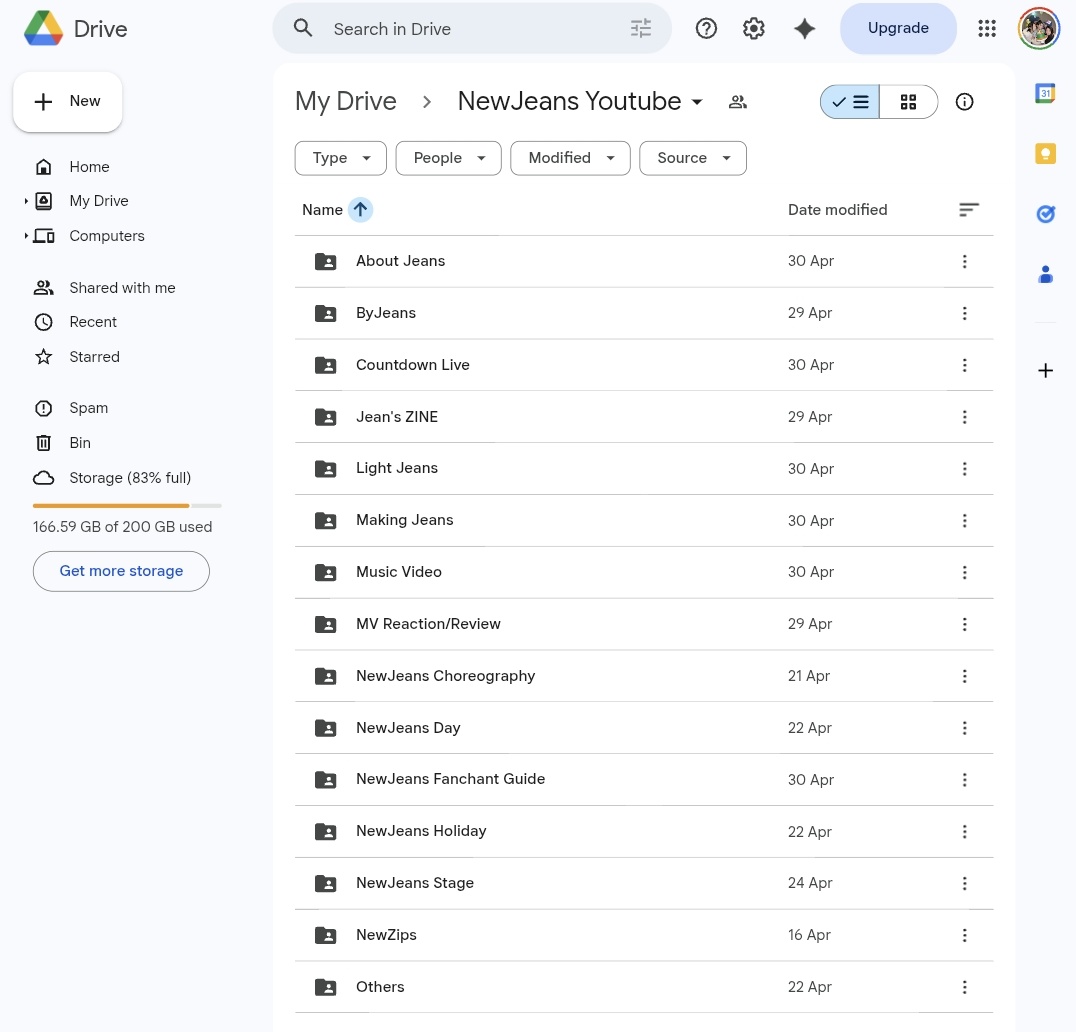Screen dimensions: 1076x1032
Task: Open more actions for NewJeans Stage
Action: click(x=964, y=883)
